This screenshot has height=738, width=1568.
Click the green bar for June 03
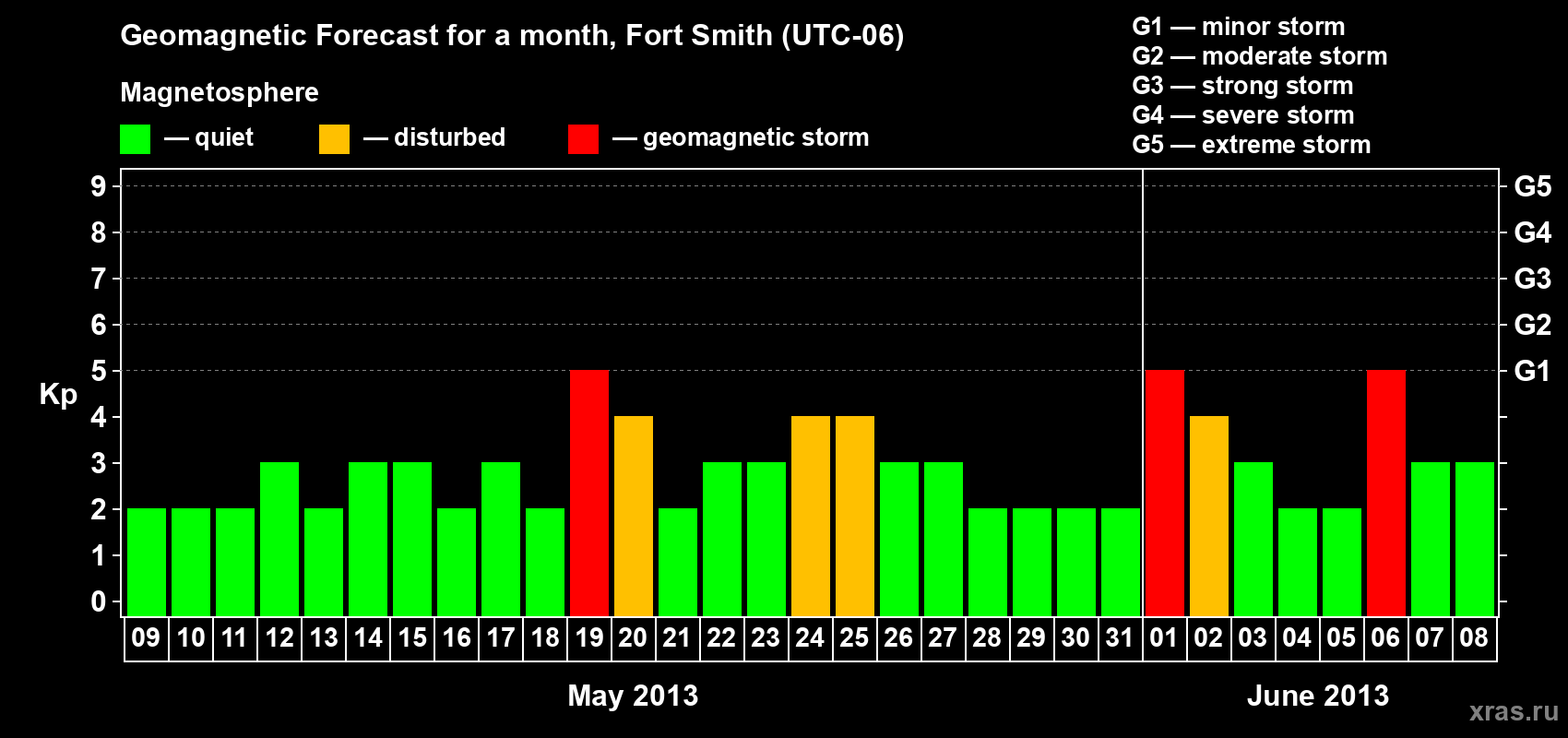1253,539
